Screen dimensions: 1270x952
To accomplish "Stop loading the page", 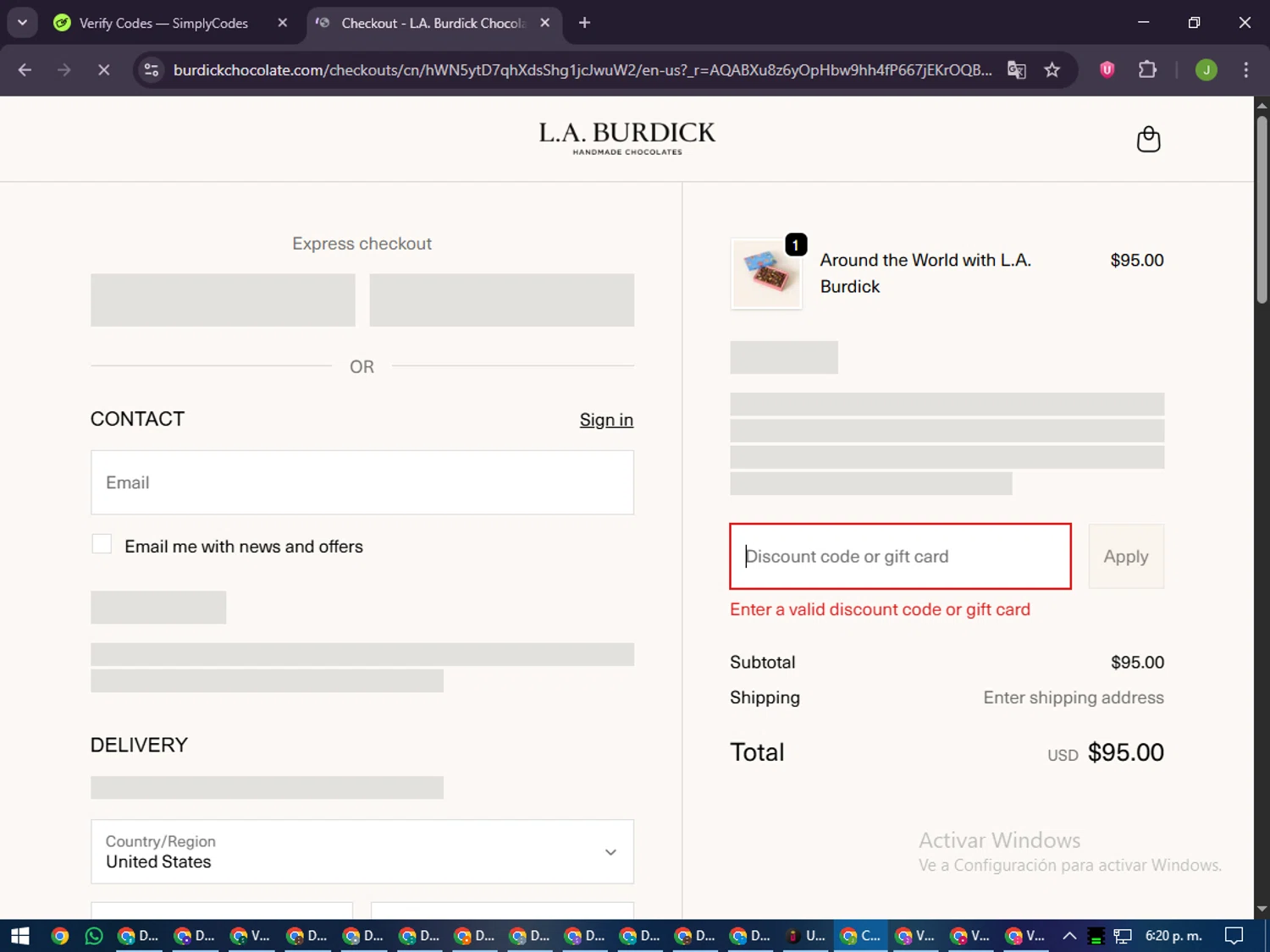I will point(103,70).
